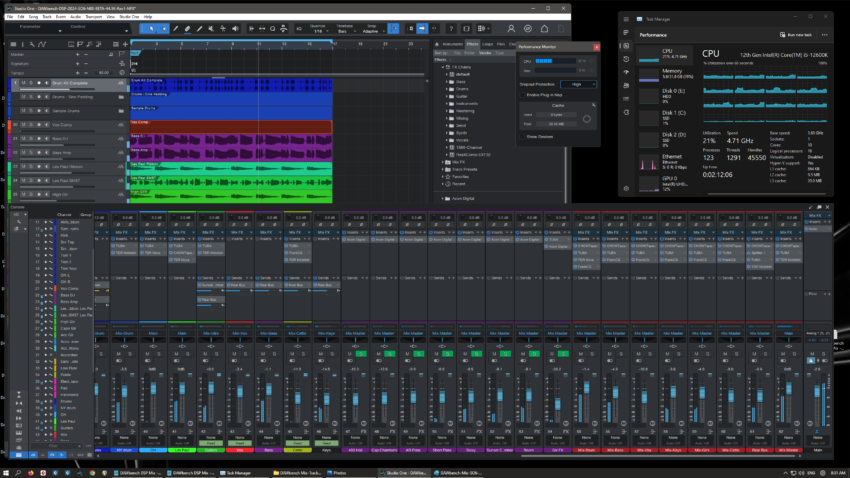850x478 pixels.
Task: Check the Show Devices checkbox
Action: [x=523, y=137]
